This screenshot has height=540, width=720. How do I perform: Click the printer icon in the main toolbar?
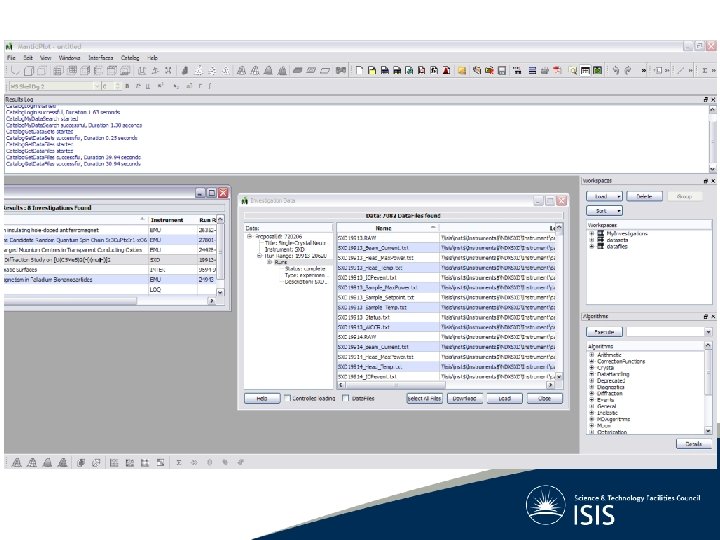point(545,70)
